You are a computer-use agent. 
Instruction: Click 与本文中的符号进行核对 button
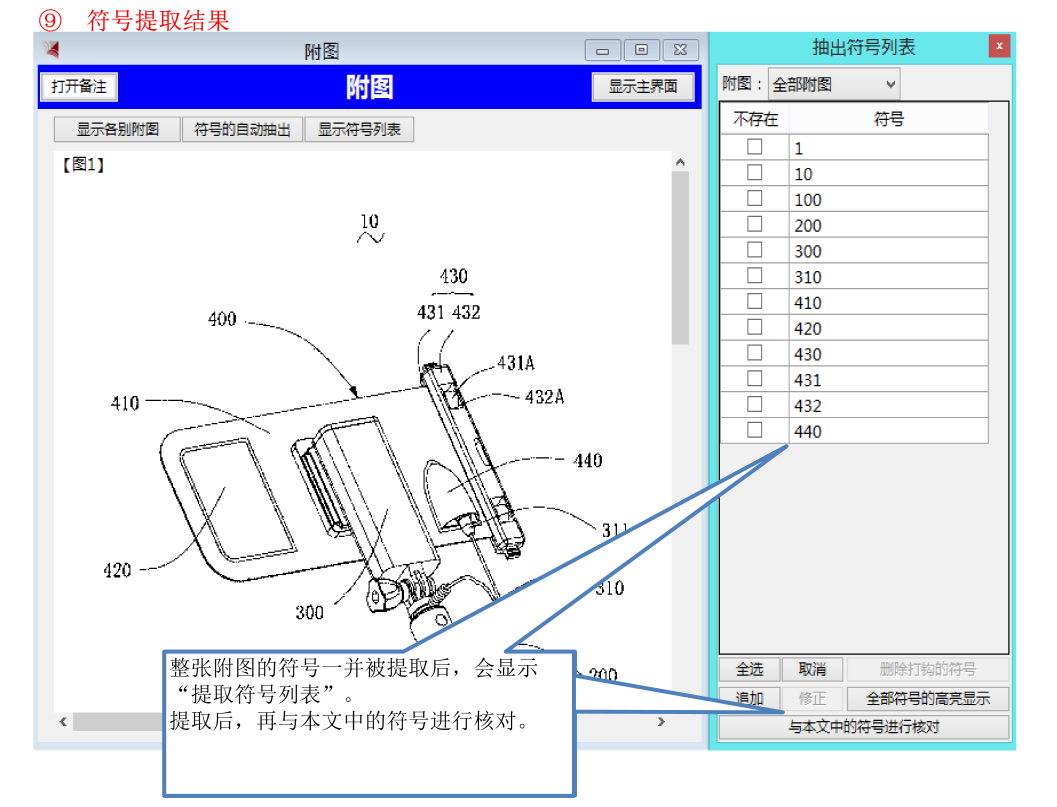click(x=864, y=727)
